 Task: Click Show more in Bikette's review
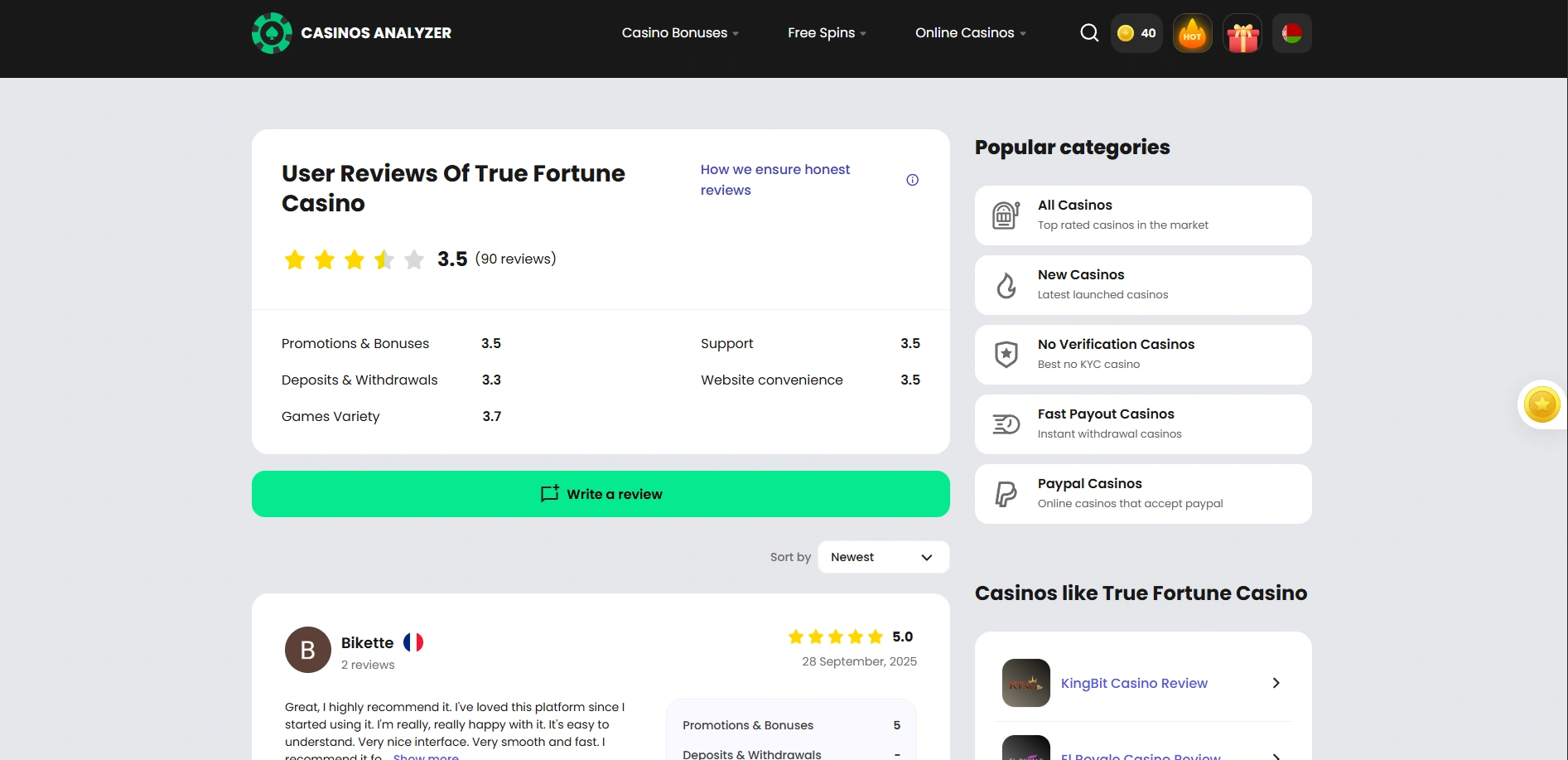[x=426, y=757]
